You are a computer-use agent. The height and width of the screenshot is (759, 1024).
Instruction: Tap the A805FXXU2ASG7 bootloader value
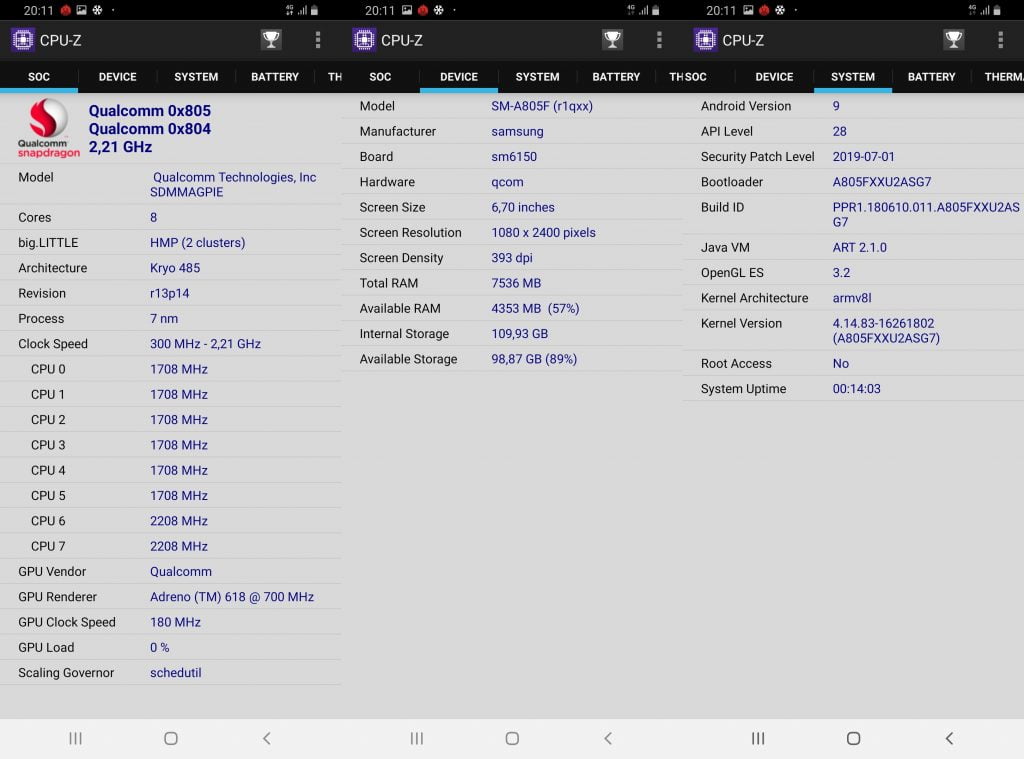(x=882, y=182)
